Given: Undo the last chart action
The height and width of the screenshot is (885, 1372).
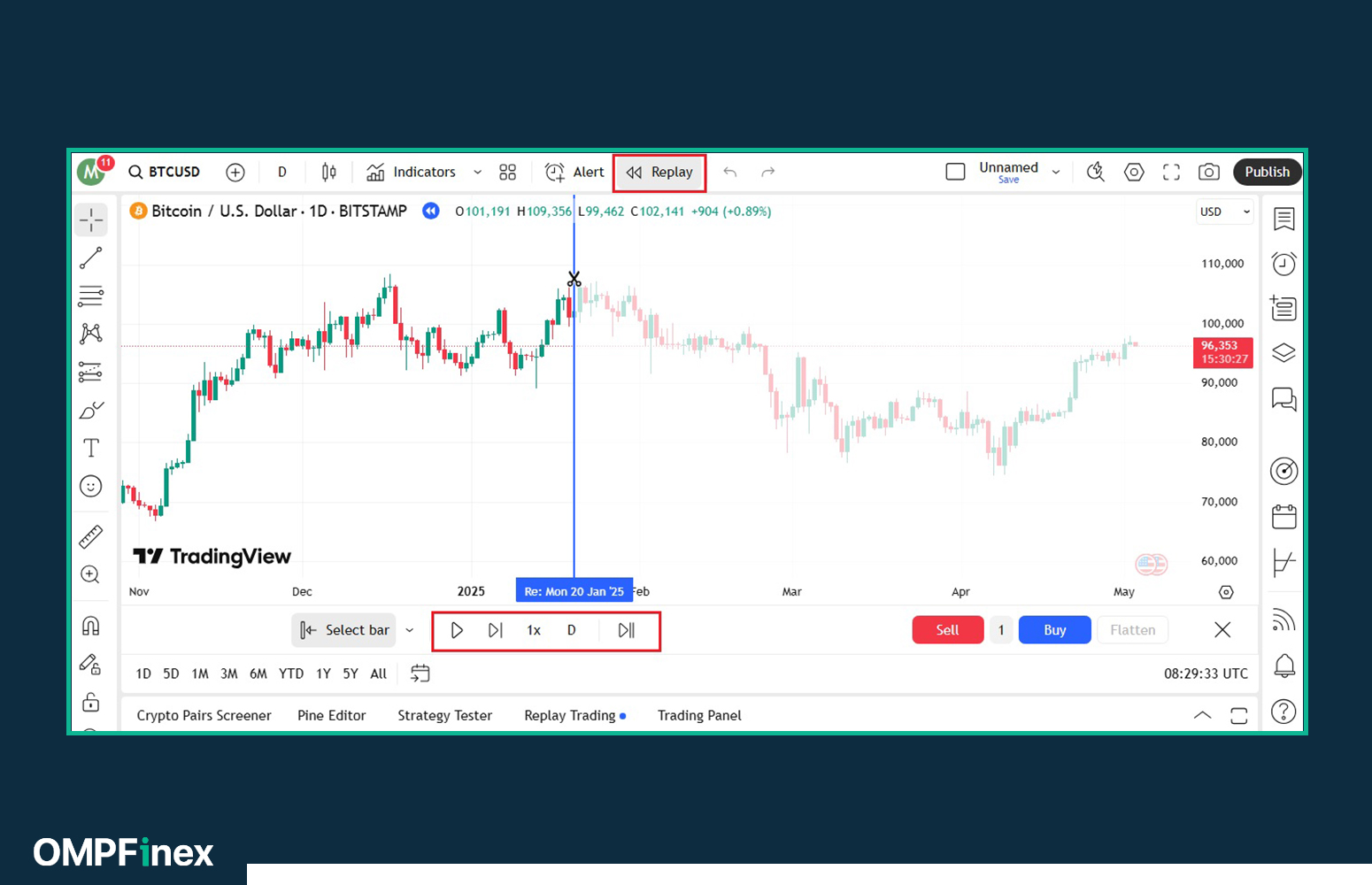Looking at the screenshot, I should tap(730, 173).
